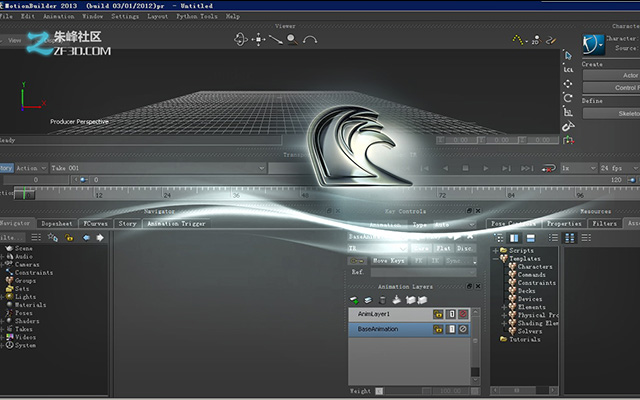The width and height of the screenshot is (640, 400).
Task: Open the 24 fps dropdown
Action: click(x=619, y=168)
